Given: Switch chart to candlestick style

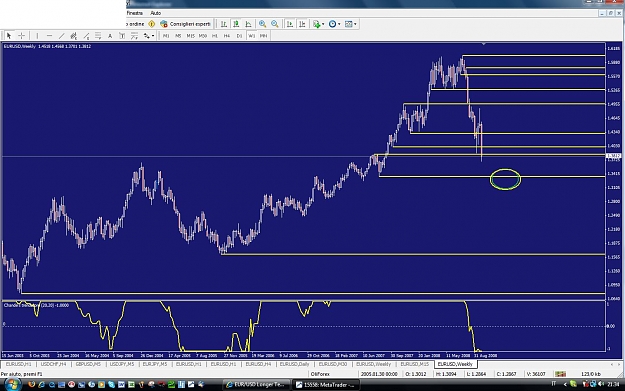Looking at the screenshot, I should click(236, 24).
